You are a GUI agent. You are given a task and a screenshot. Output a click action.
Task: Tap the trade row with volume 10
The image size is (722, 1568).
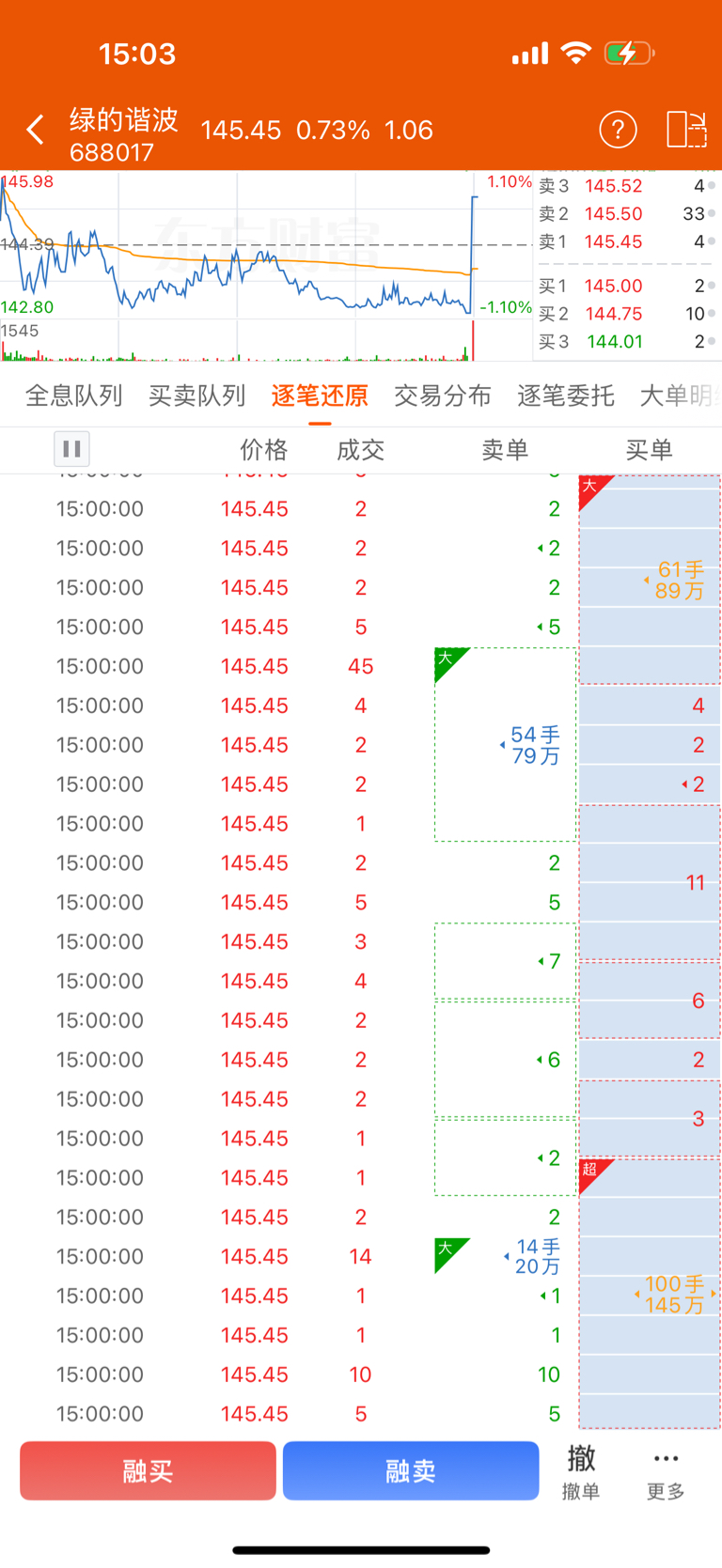[x=361, y=1374]
